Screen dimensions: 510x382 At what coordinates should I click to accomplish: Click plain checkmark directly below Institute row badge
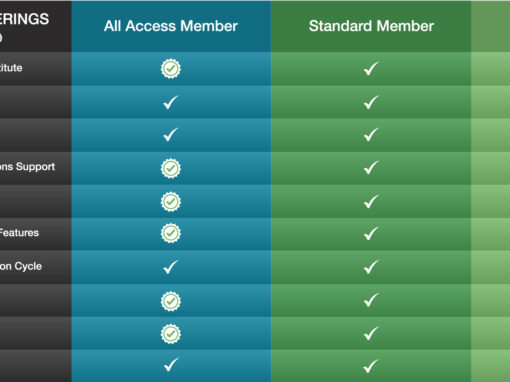171,102
